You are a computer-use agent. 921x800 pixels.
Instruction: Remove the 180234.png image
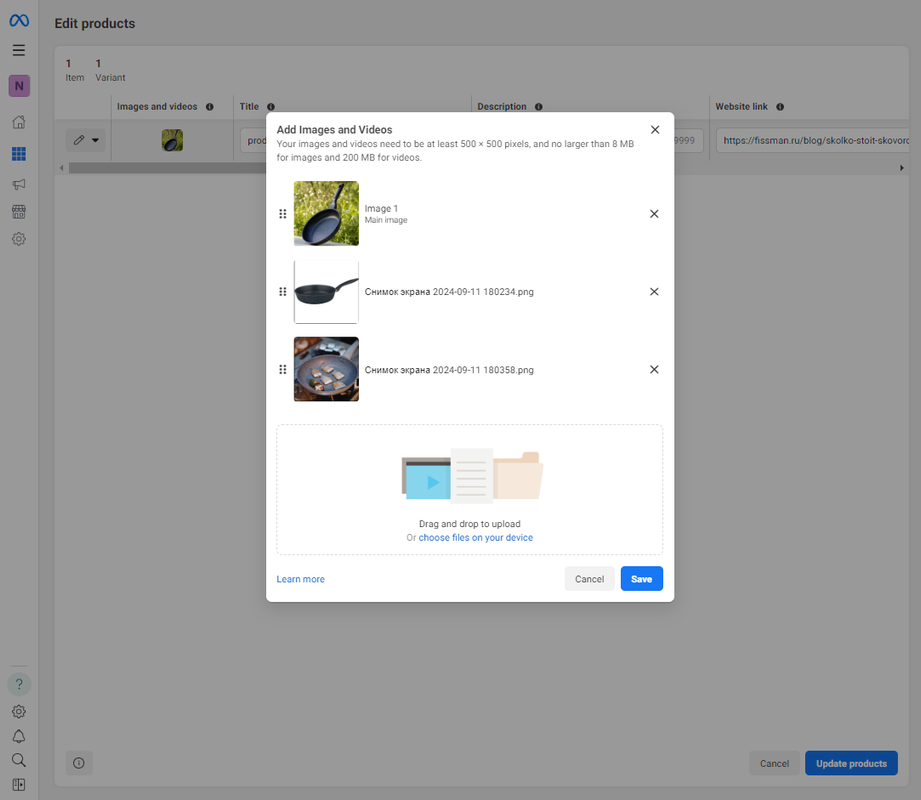click(x=654, y=291)
